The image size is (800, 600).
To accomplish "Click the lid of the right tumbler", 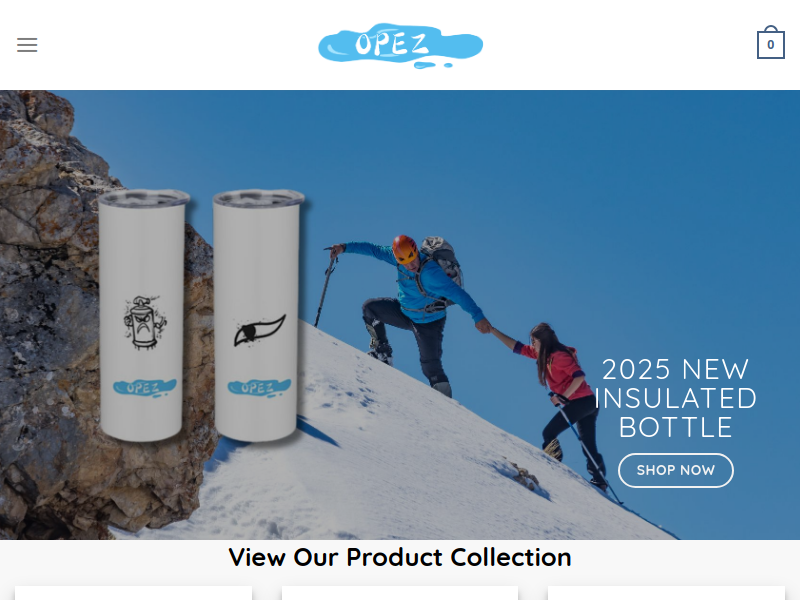I will (x=259, y=198).
